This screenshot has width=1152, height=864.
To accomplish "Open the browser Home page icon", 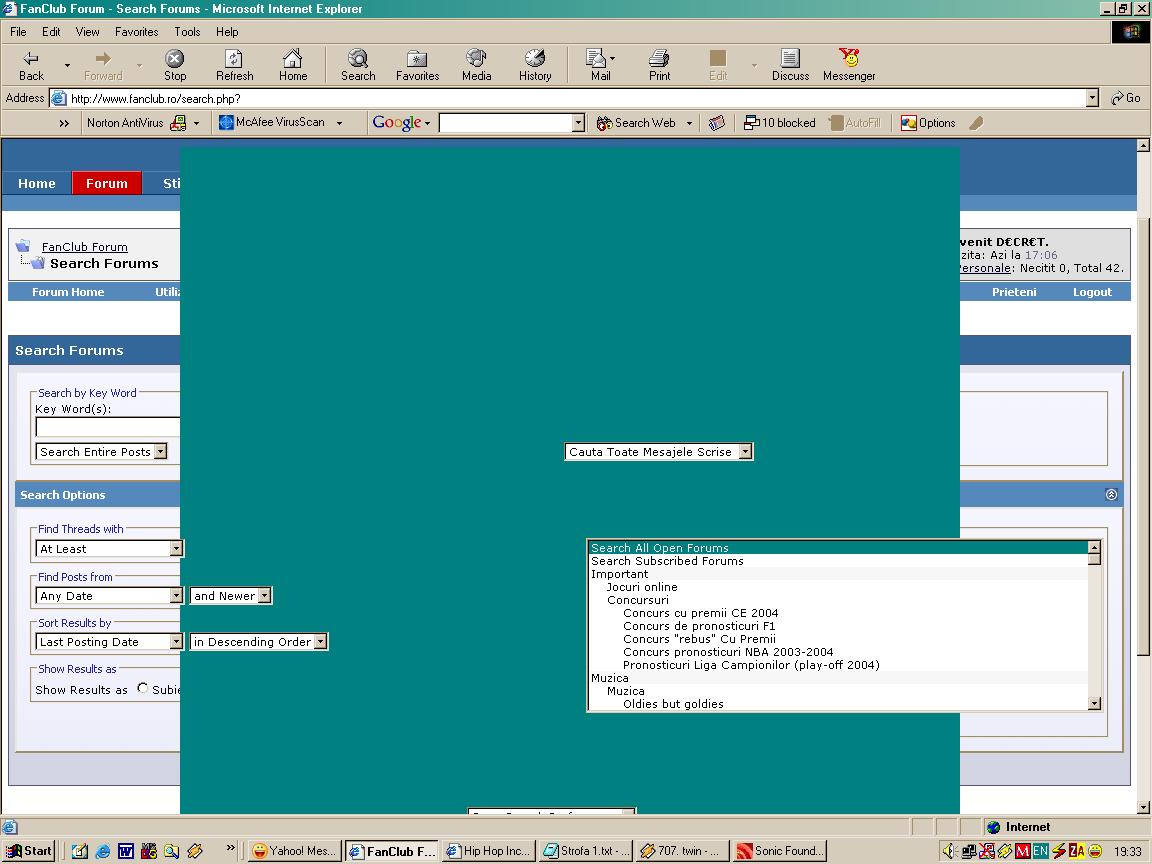I will coord(293,65).
